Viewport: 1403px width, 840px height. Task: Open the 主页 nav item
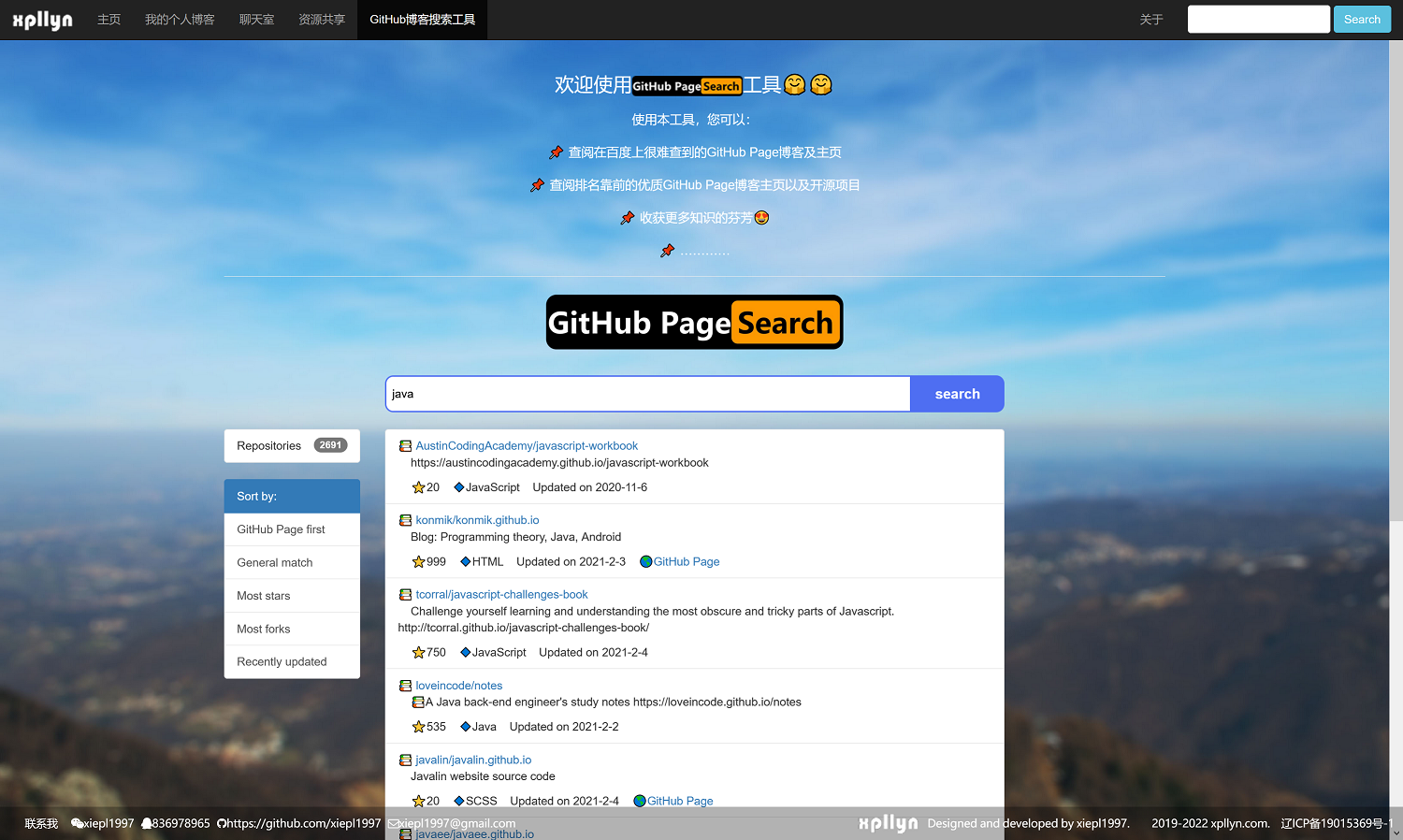coord(108,20)
